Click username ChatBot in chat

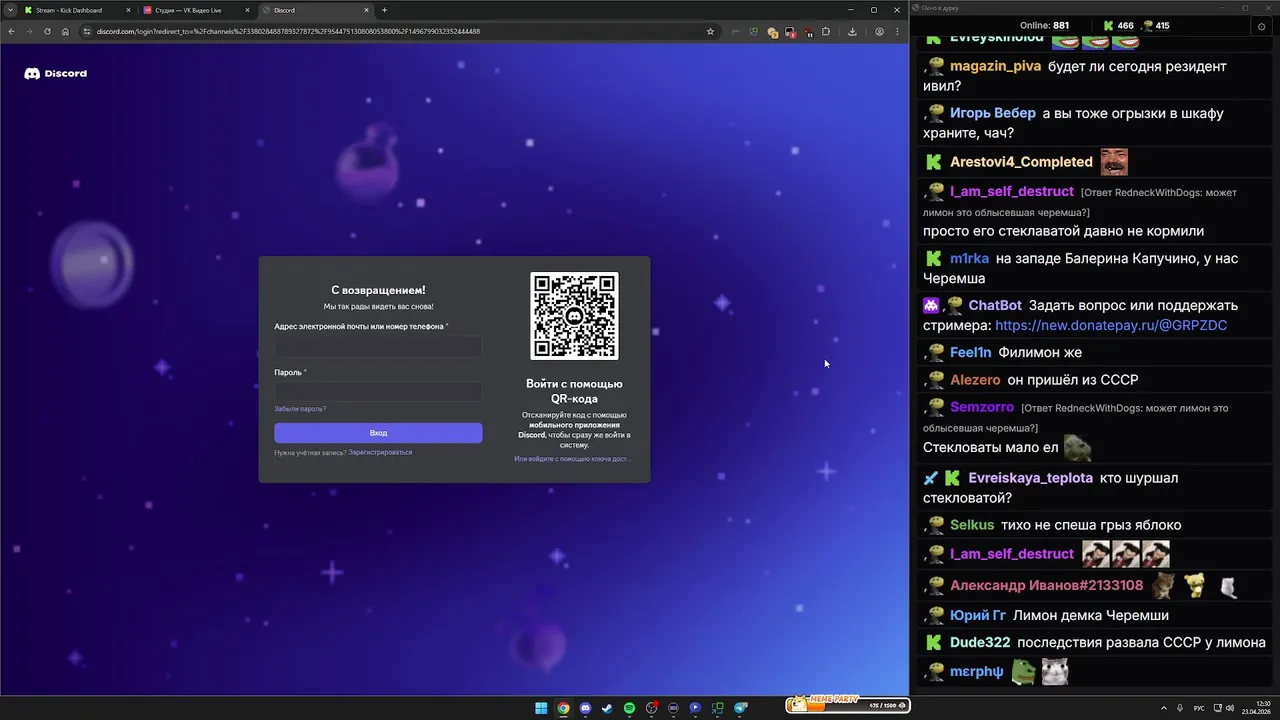995,305
